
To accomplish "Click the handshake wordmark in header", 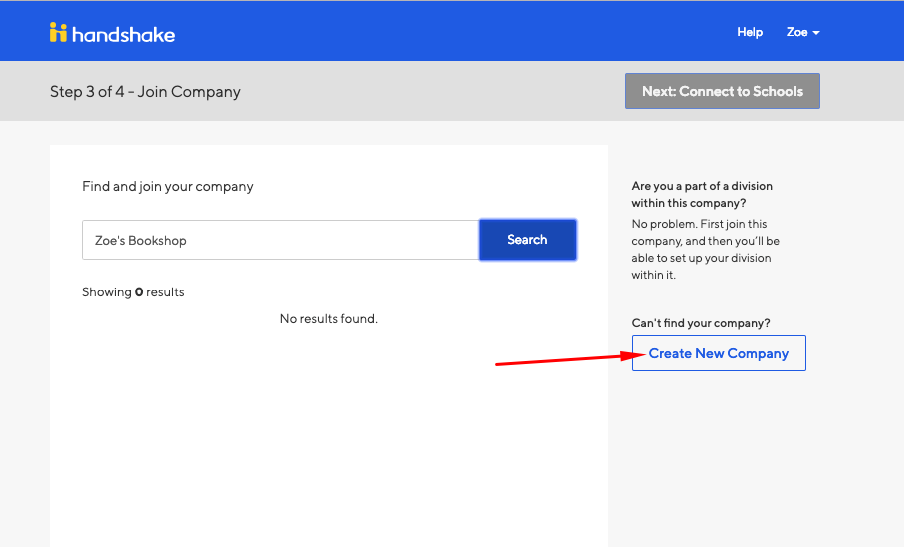I will pyautogui.click(x=123, y=35).
